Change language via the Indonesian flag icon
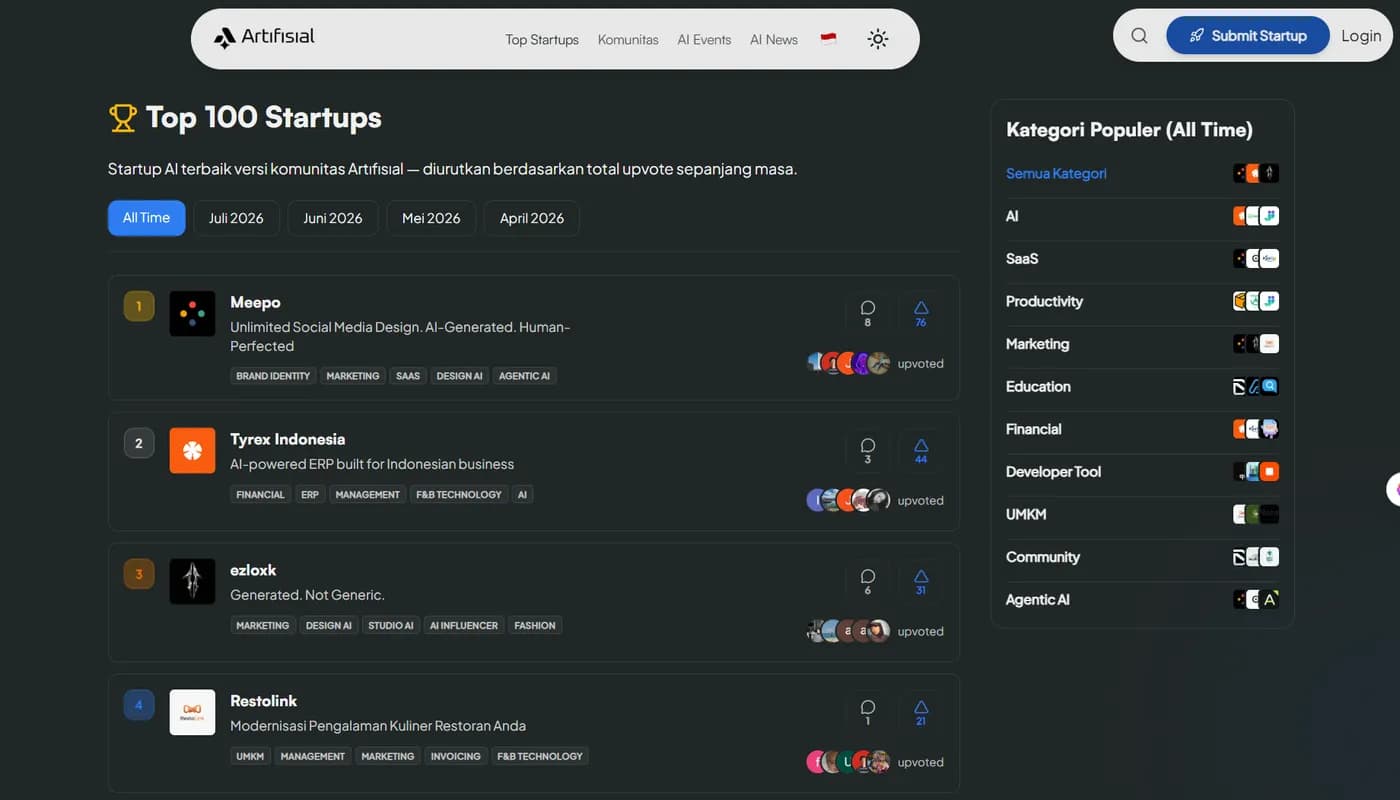 pos(828,39)
